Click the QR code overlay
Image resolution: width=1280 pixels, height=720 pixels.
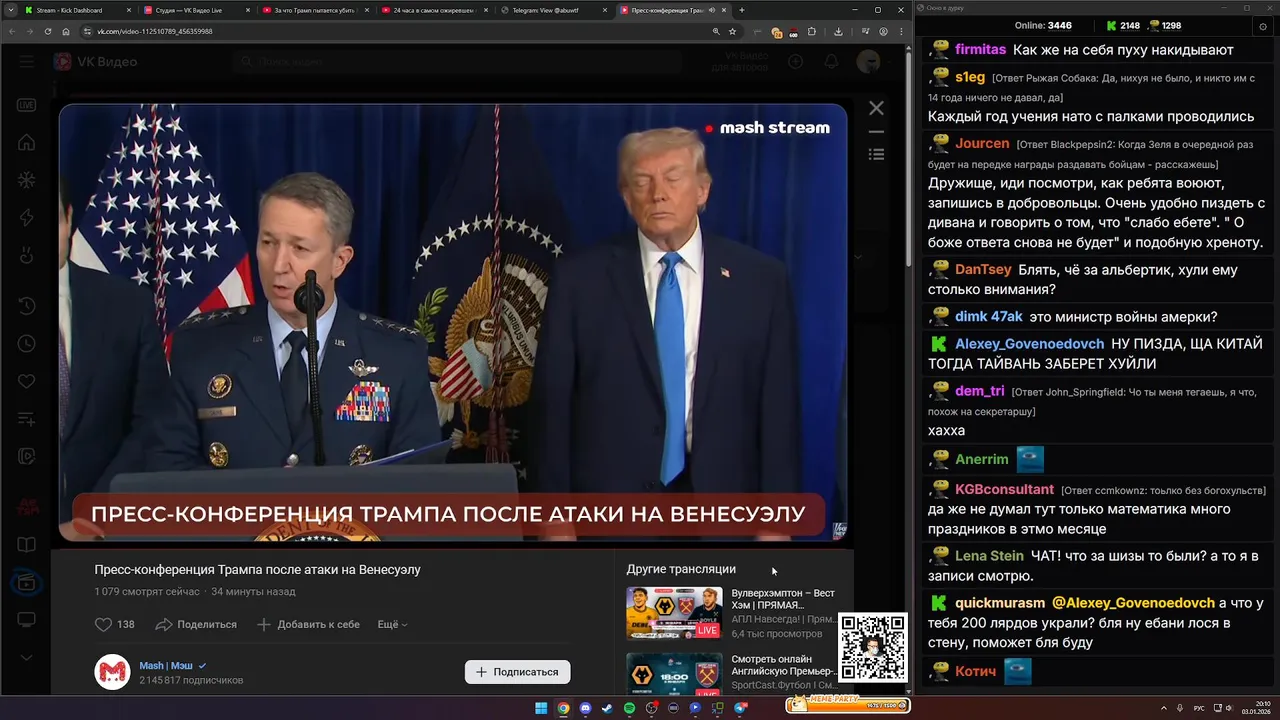(x=873, y=648)
